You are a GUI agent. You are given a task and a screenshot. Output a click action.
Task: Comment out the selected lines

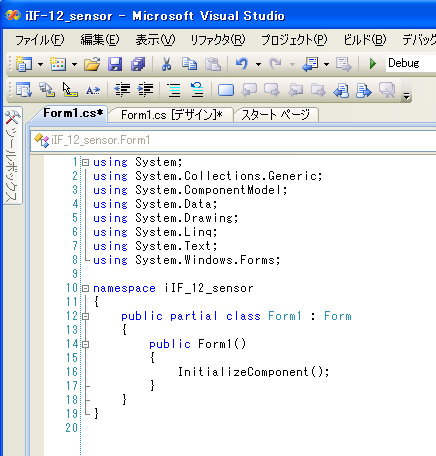coord(174,90)
